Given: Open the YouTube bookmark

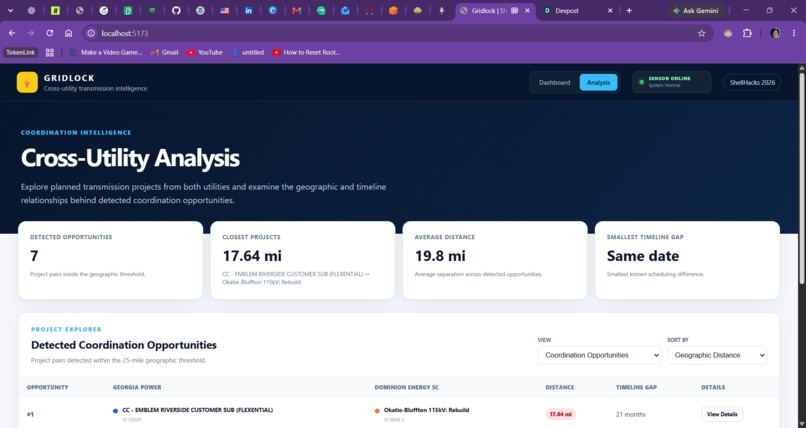Looking at the screenshot, I should click(x=205, y=52).
